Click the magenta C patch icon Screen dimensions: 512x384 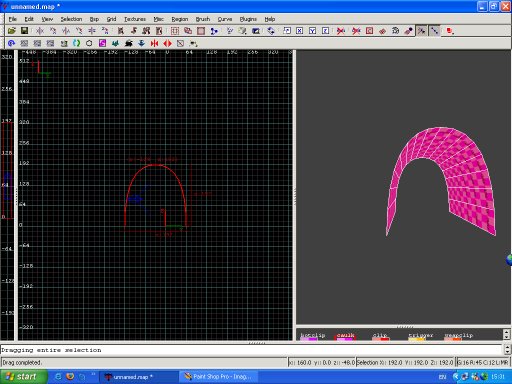[102, 43]
